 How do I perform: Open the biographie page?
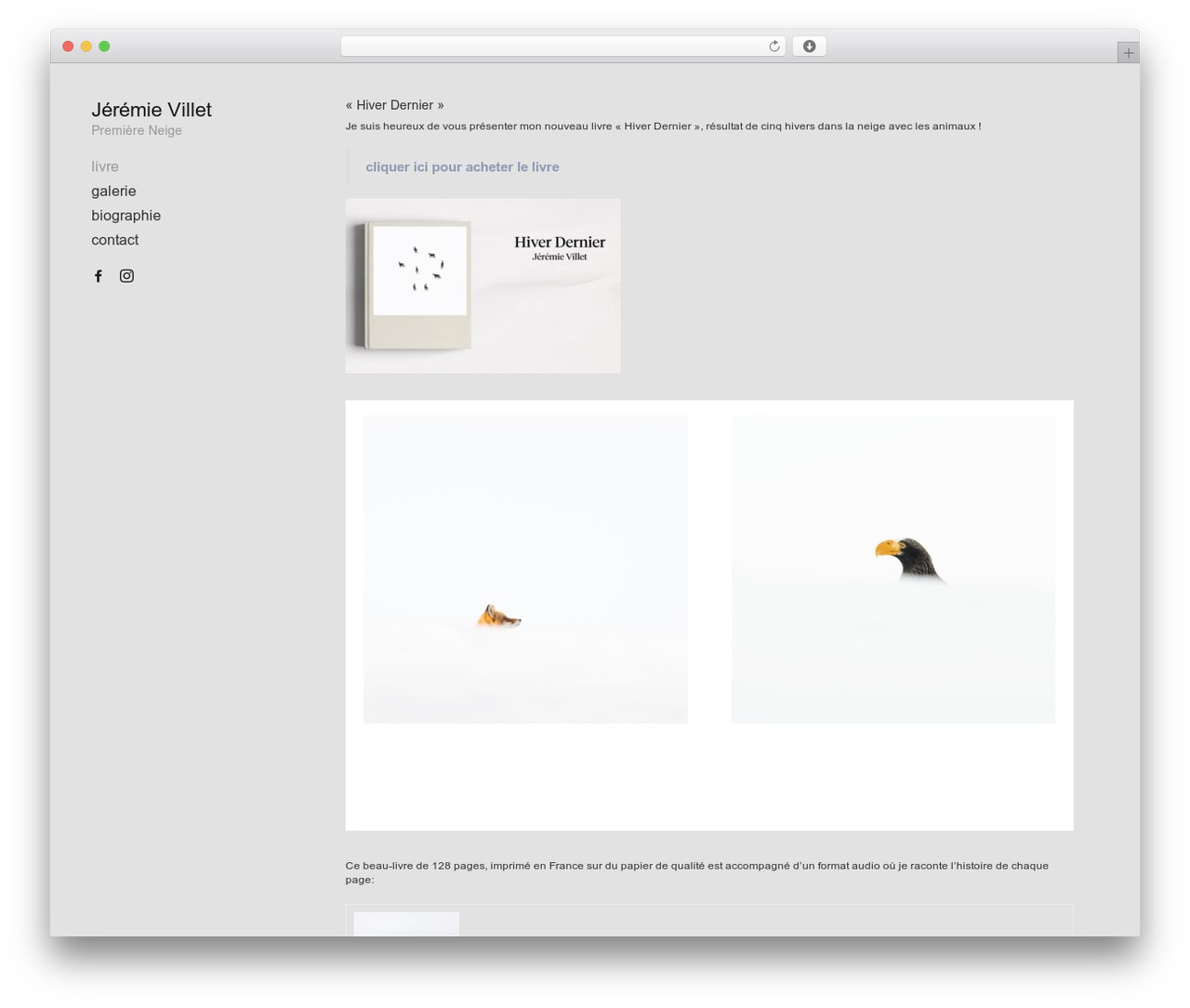coord(126,215)
